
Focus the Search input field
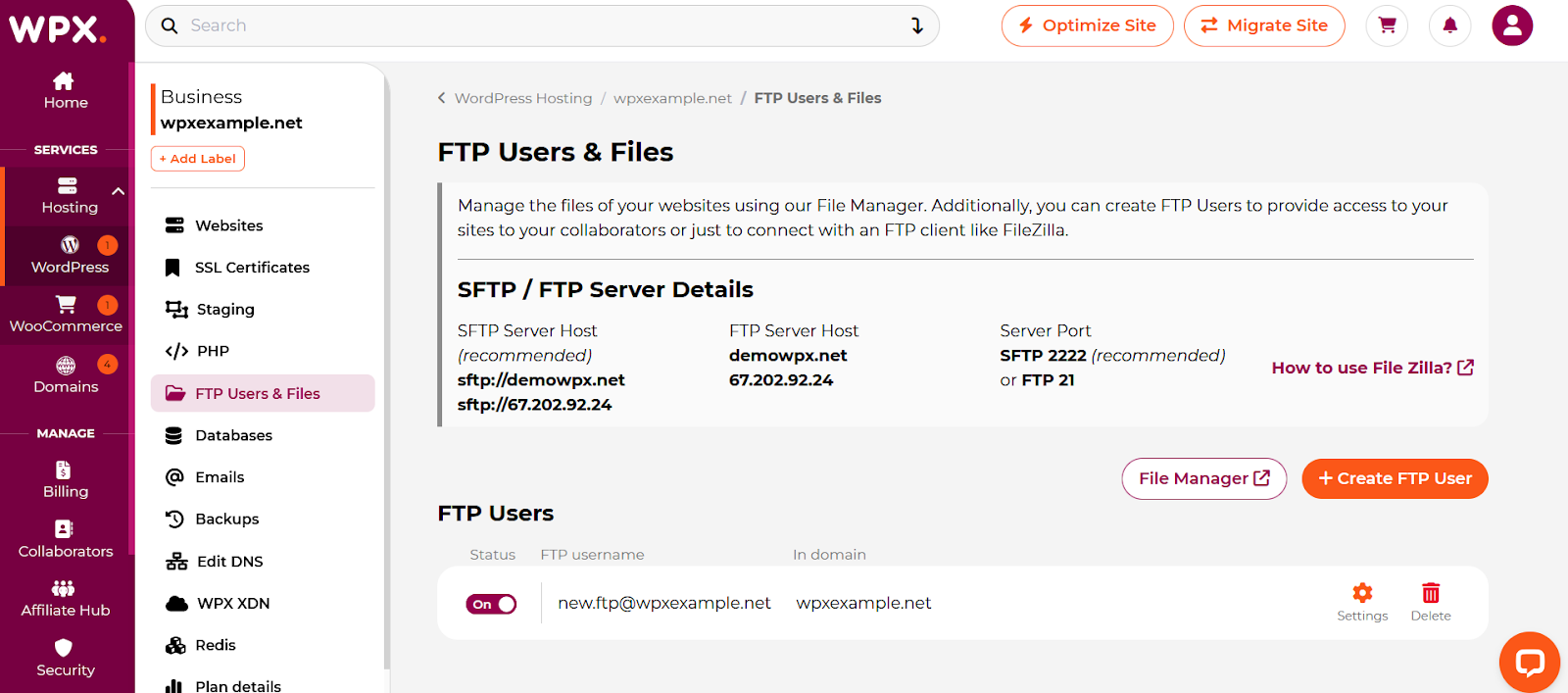coord(542,25)
